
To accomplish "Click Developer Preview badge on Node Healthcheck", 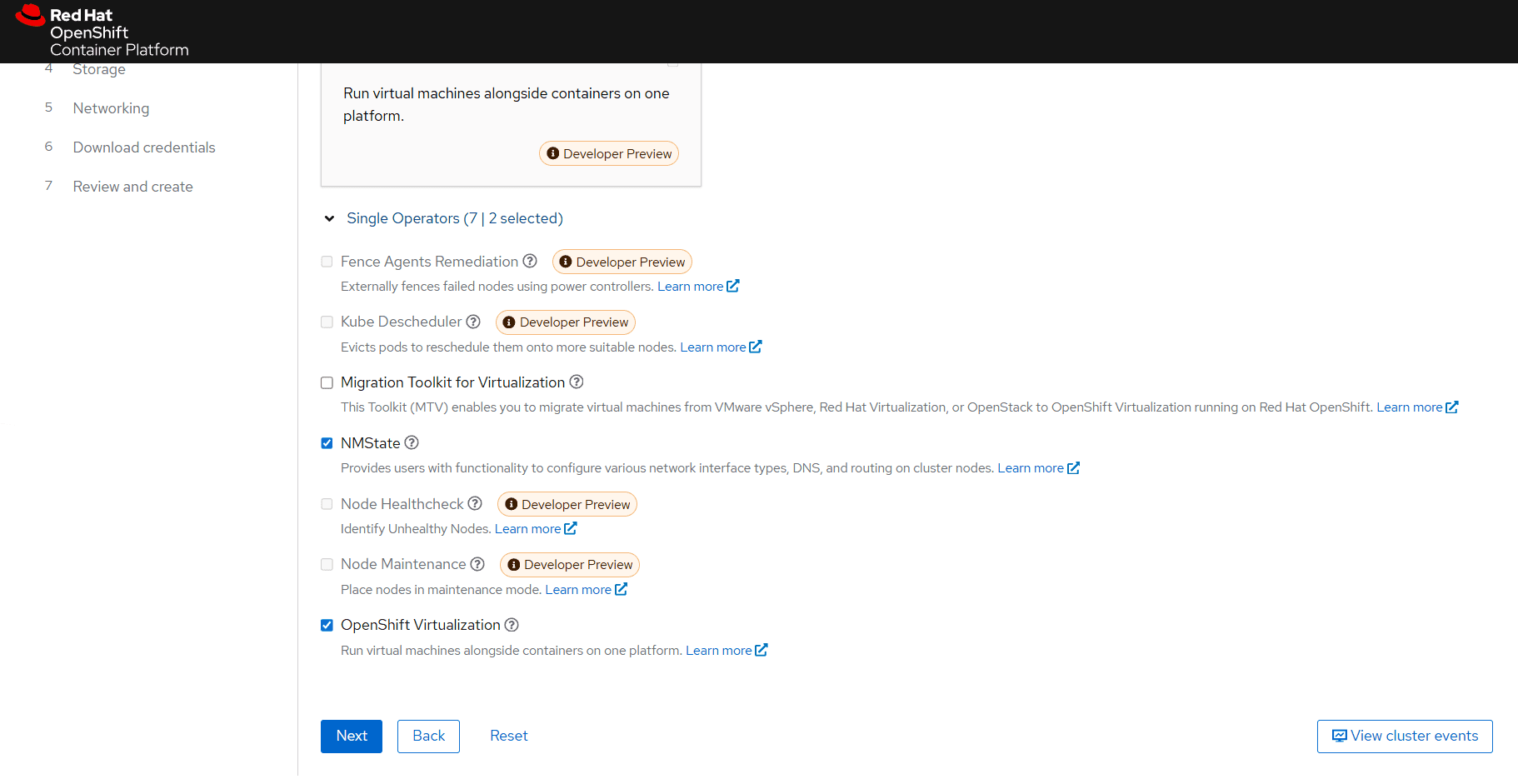I will 567,504.
